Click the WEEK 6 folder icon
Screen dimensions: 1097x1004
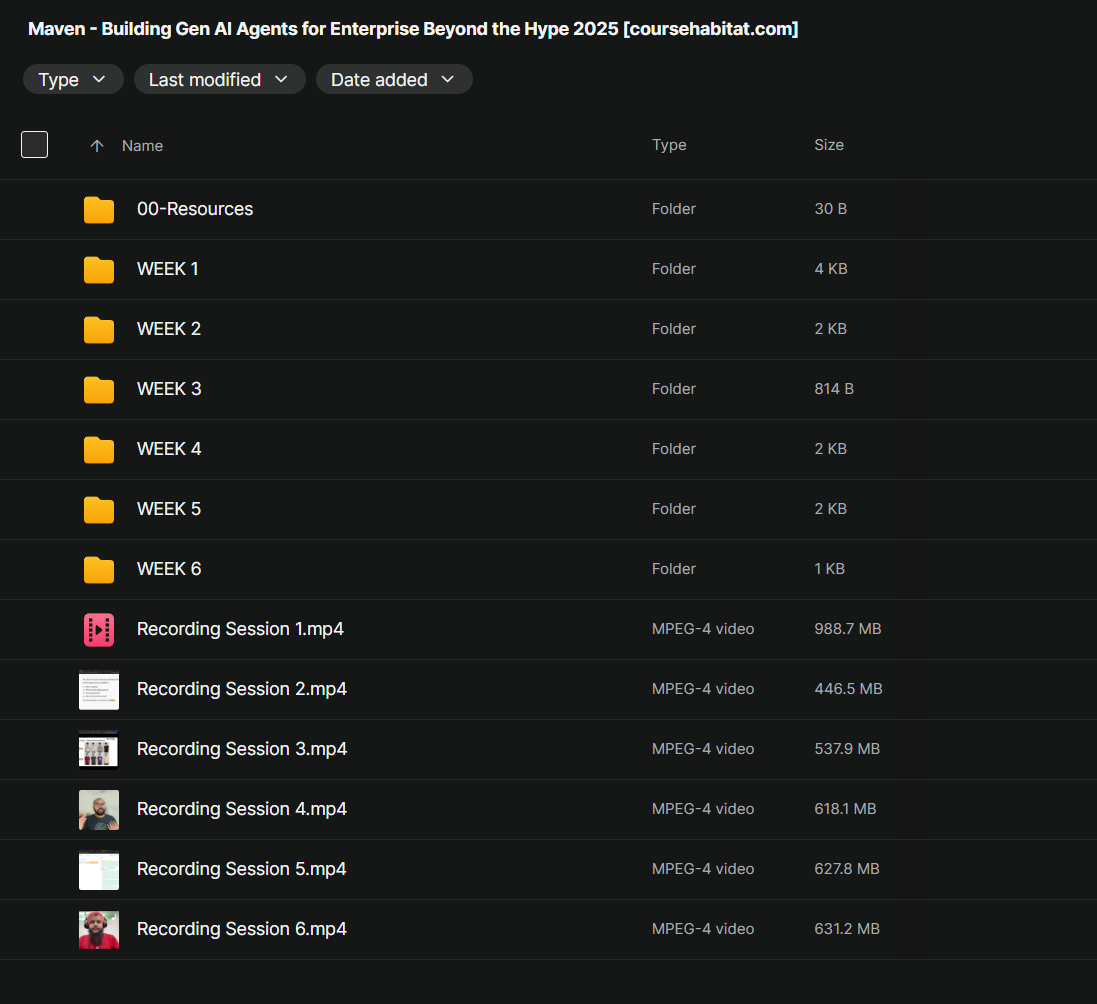pyautogui.click(x=99, y=570)
